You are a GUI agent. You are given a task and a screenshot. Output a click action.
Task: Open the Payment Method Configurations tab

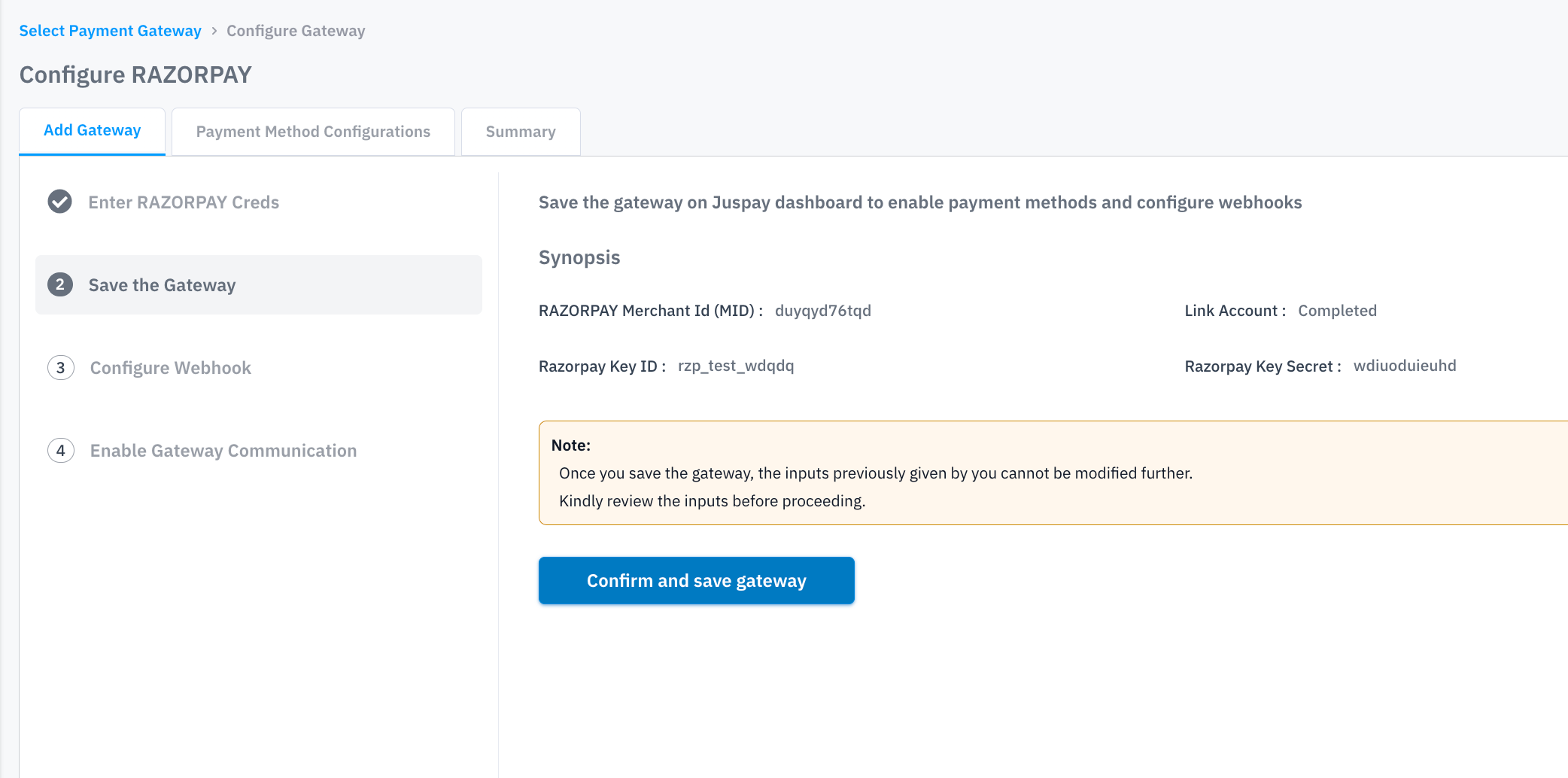tap(313, 132)
